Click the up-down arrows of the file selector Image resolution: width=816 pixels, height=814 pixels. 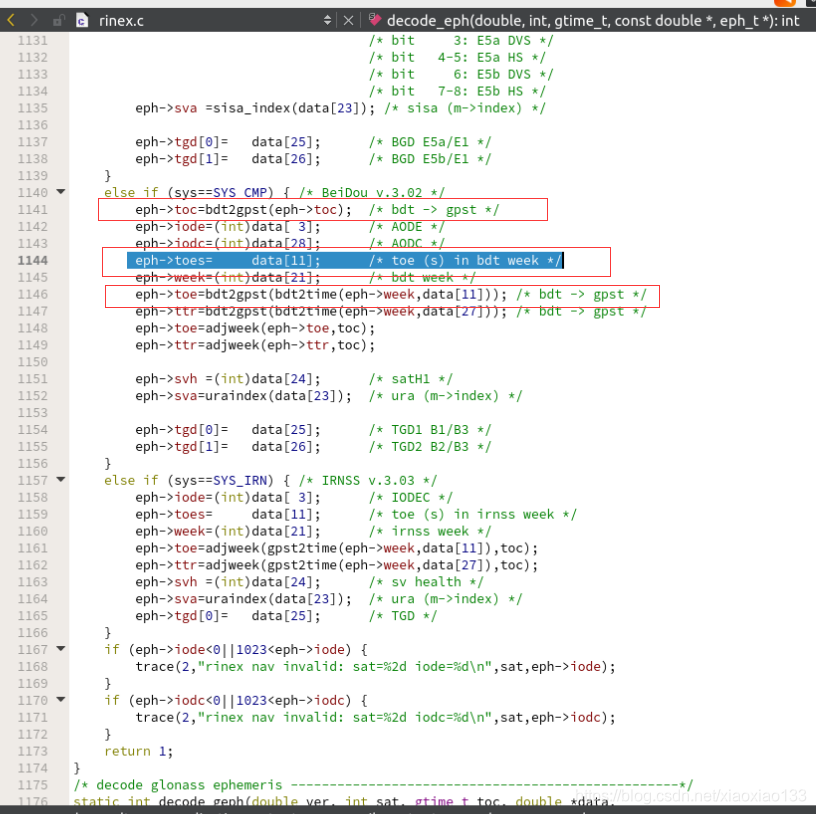point(327,20)
